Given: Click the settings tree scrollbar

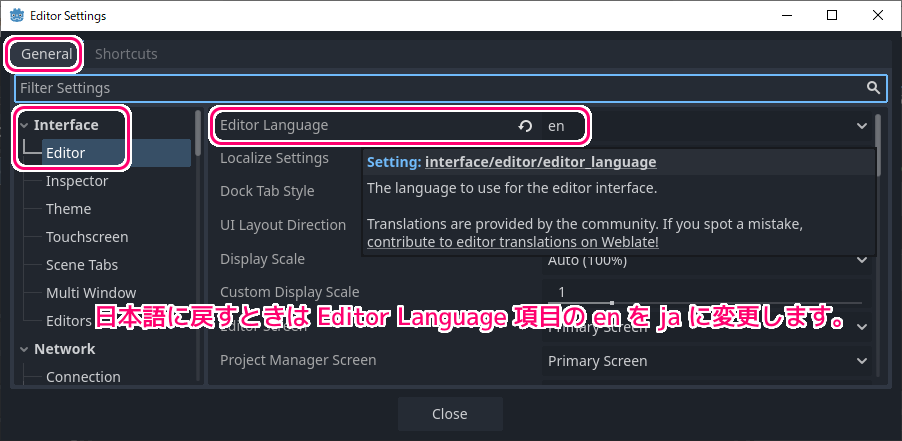Looking at the screenshot, I should 198,133.
